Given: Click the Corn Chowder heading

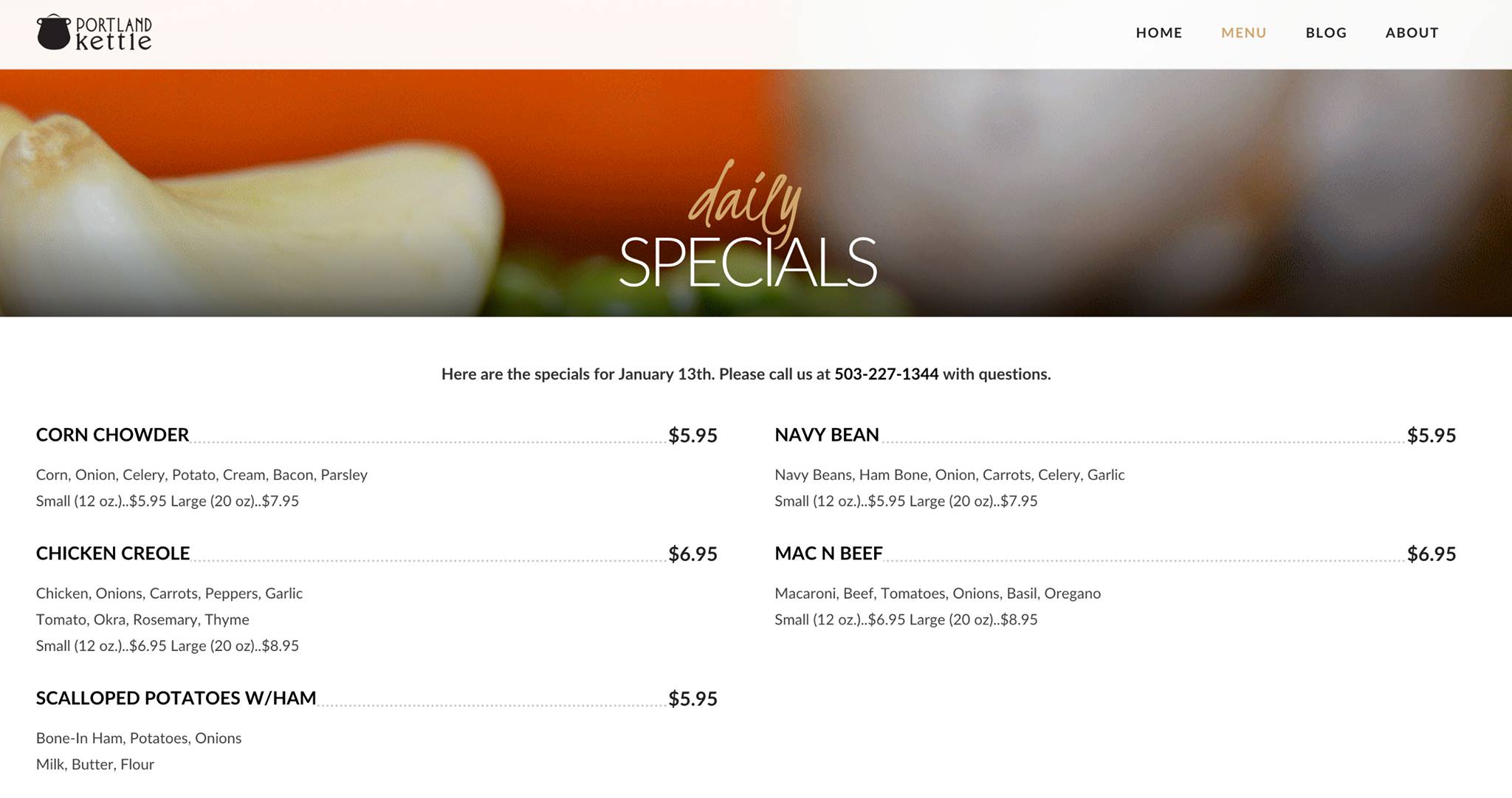Looking at the screenshot, I should coord(112,435).
